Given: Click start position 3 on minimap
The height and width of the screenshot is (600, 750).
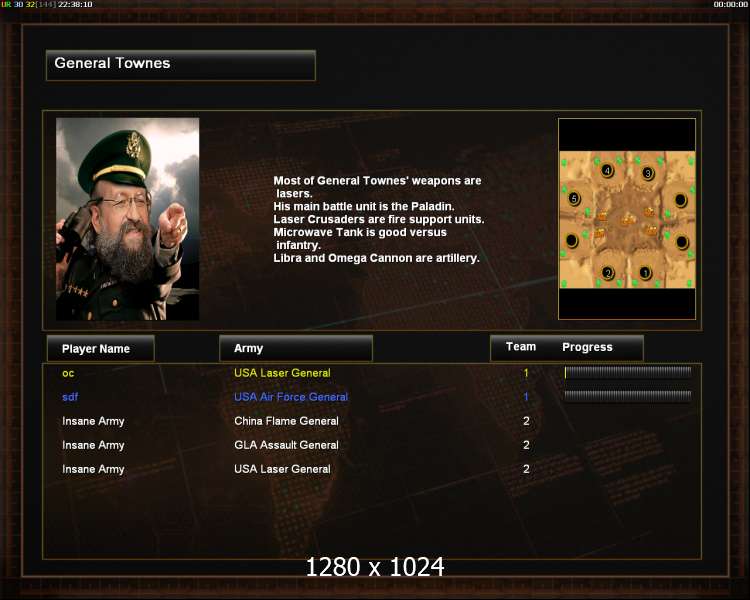Looking at the screenshot, I should coord(648,173).
